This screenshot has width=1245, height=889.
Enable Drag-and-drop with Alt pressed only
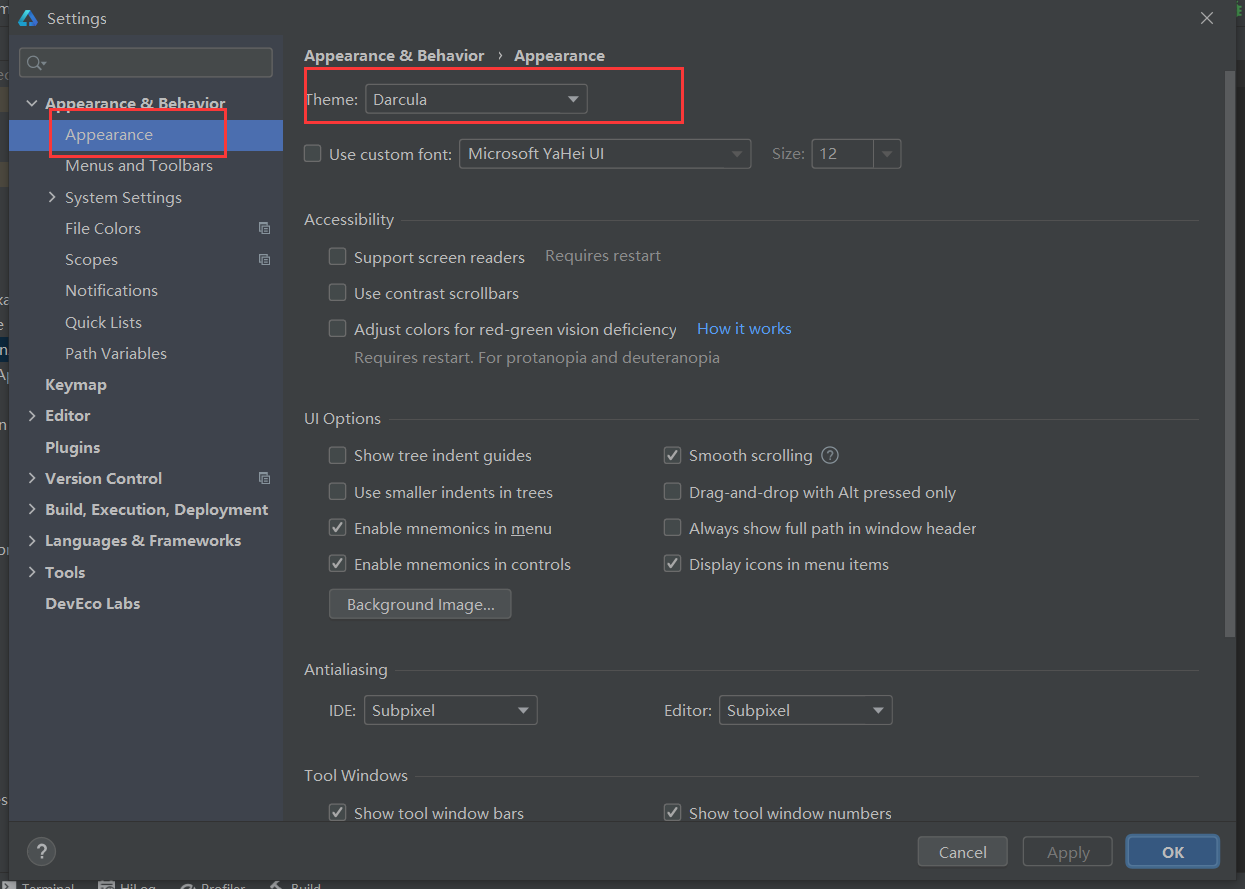click(x=672, y=492)
